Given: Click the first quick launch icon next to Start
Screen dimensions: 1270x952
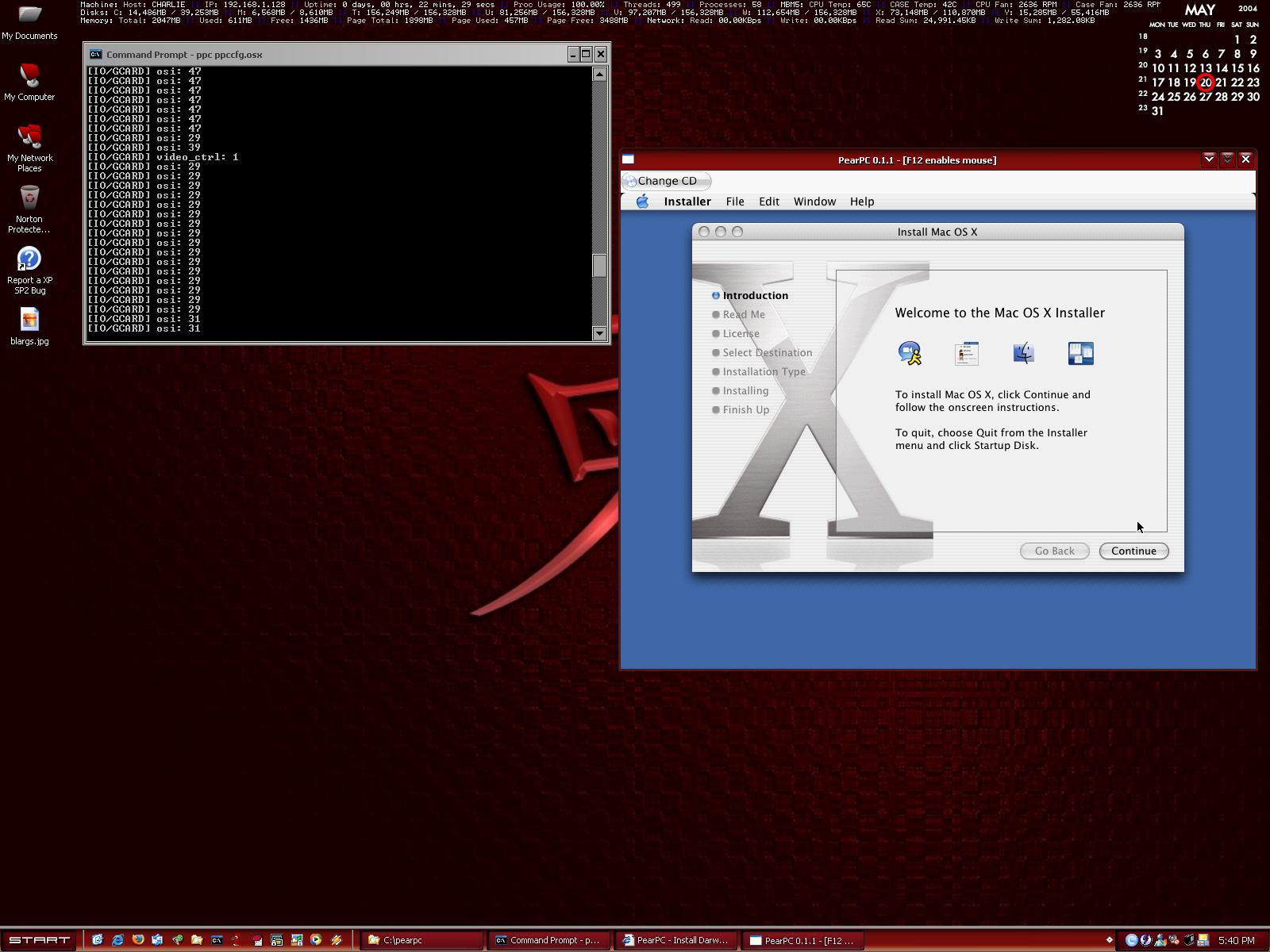Looking at the screenshot, I should pos(98,940).
